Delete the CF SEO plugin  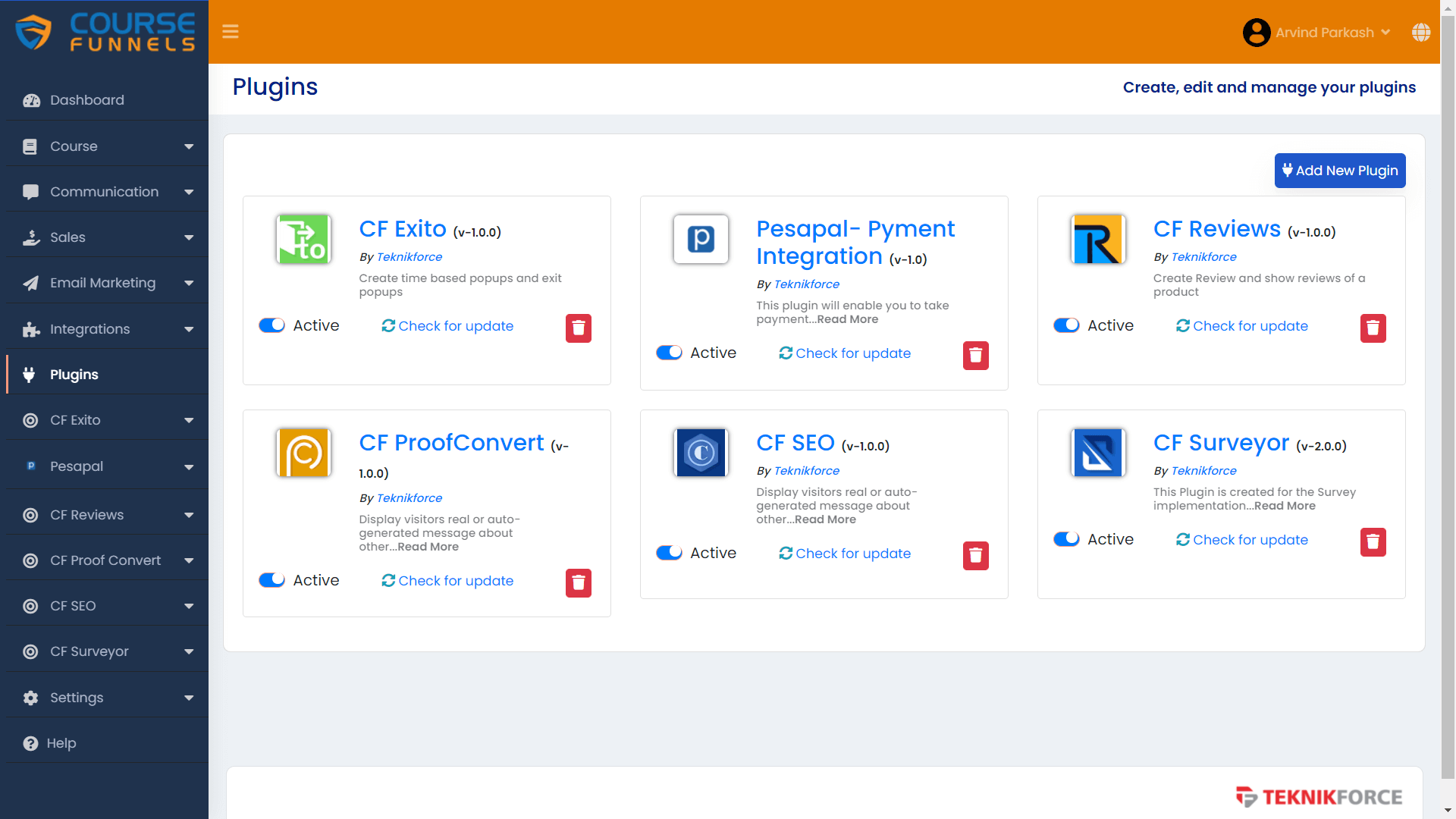(x=976, y=556)
